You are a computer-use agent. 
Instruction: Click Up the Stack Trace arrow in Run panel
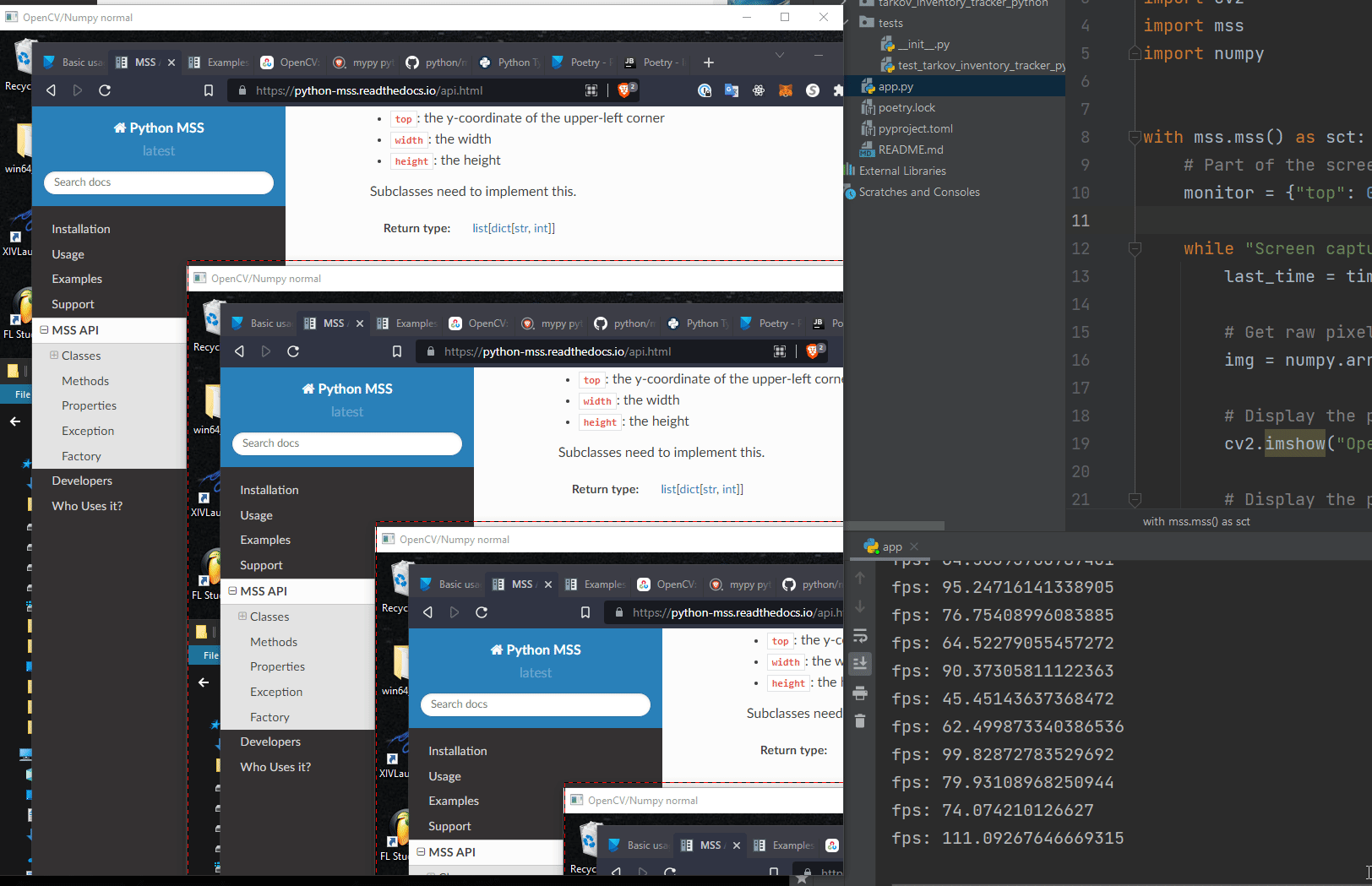pos(860,578)
